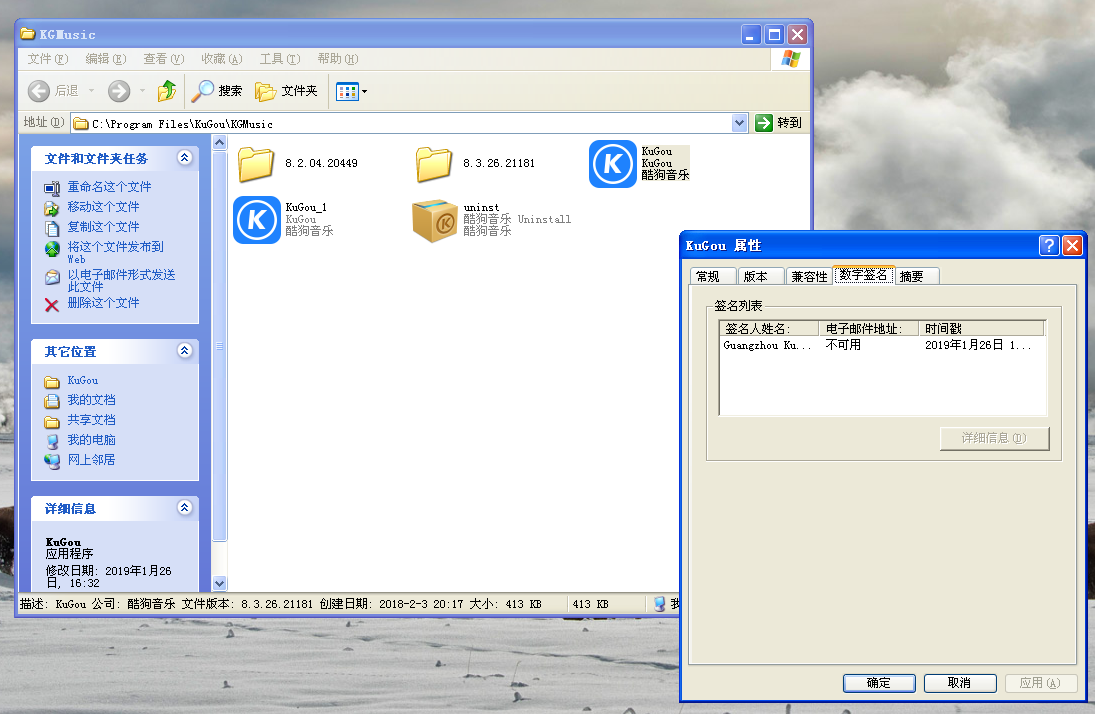The height and width of the screenshot is (714, 1095).
Task: Click 以电子邮件形式发送此文件 link
Action: click(122, 281)
